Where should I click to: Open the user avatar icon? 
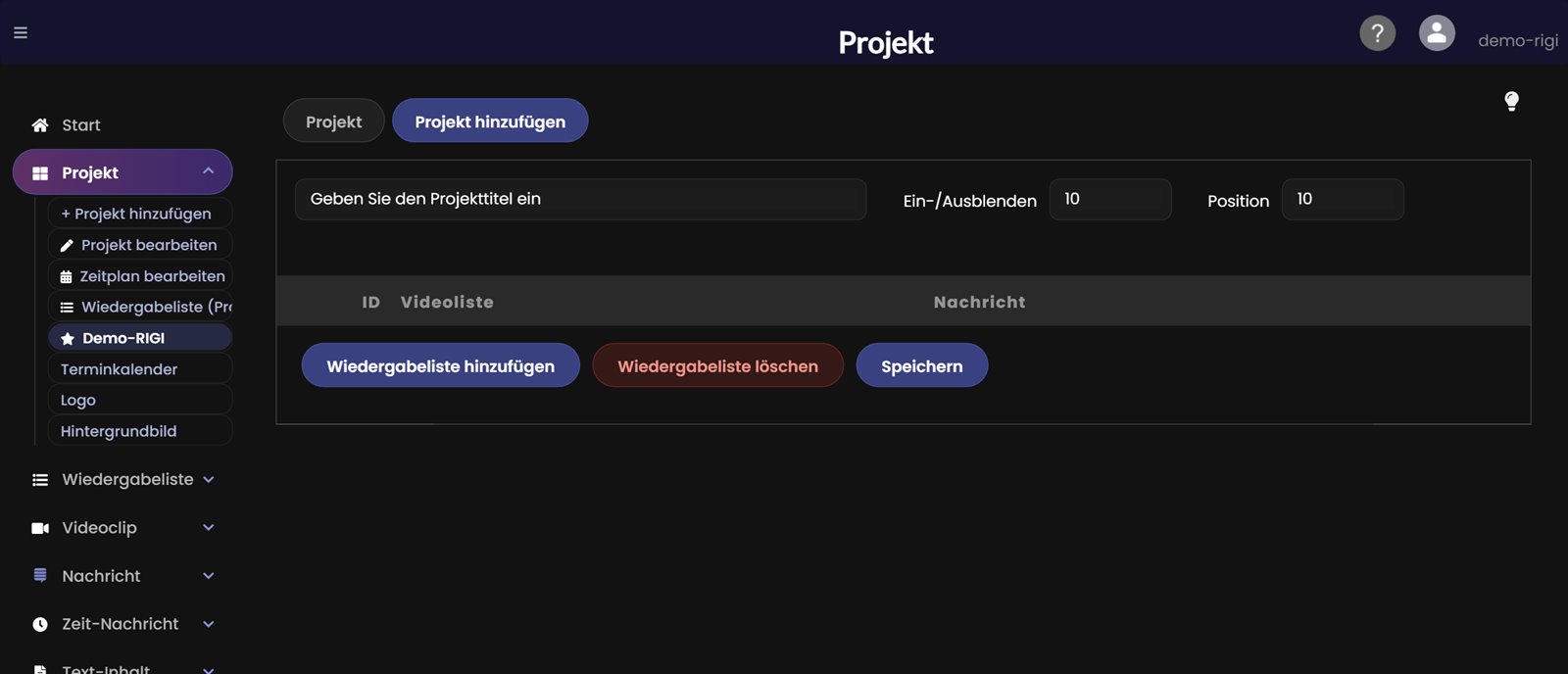(x=1437, y=33)
